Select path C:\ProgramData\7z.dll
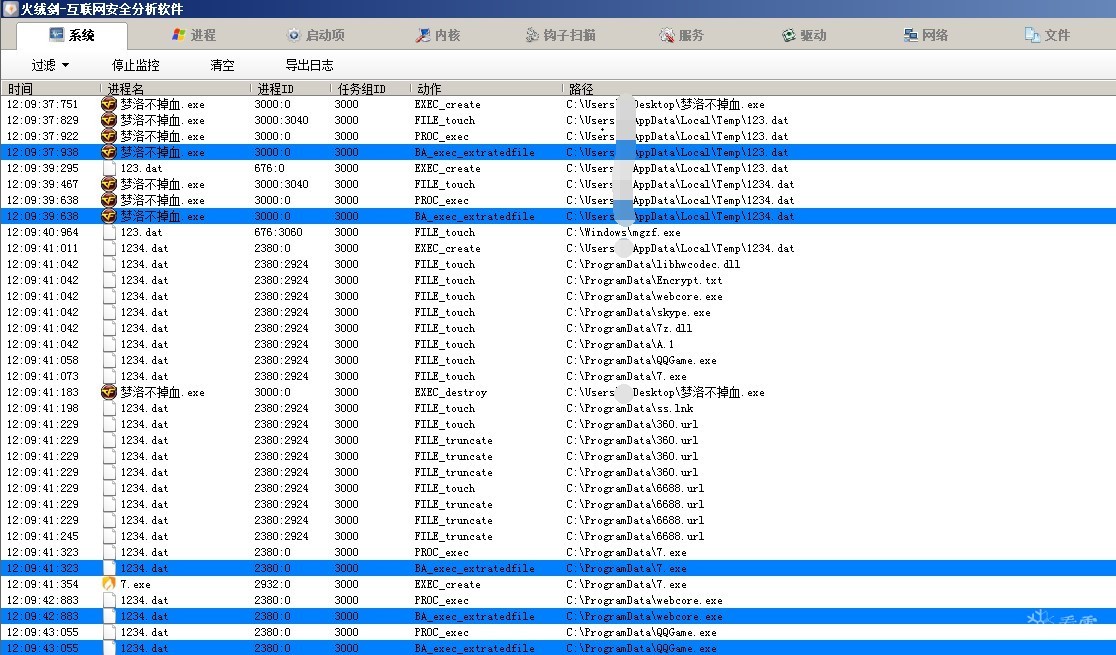 (x=629, y=328)
